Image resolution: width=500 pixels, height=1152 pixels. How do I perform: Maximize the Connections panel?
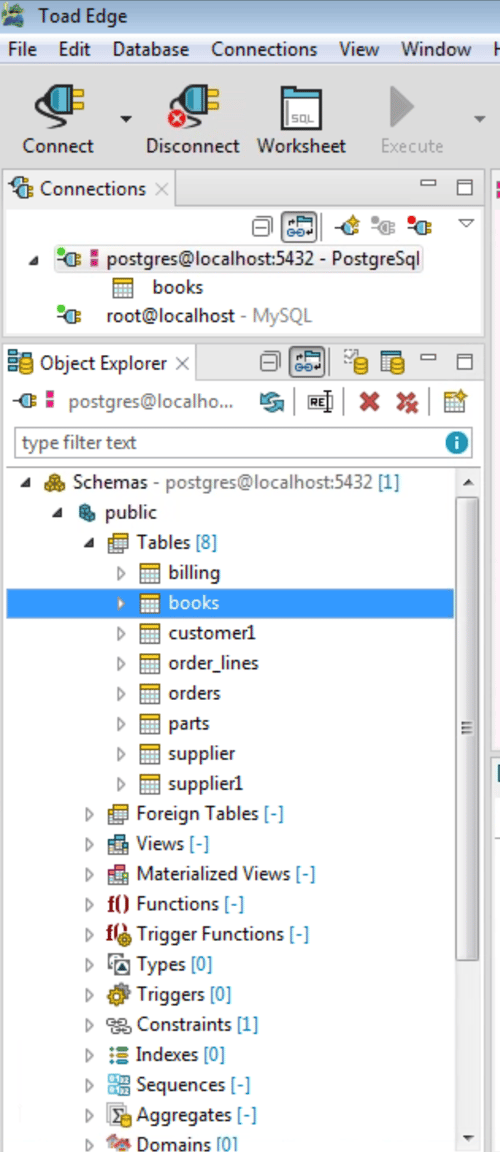click(465, 187)
